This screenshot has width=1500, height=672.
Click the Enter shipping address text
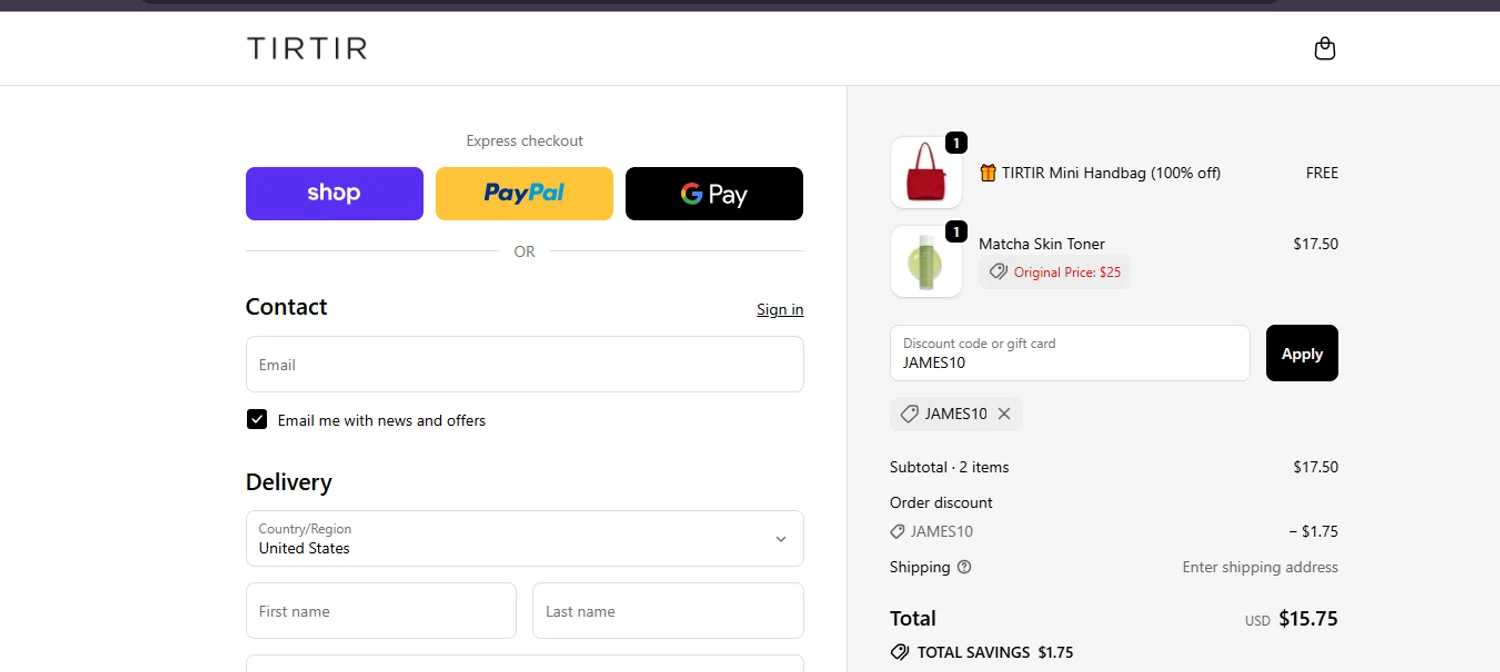pos(1260,567)
